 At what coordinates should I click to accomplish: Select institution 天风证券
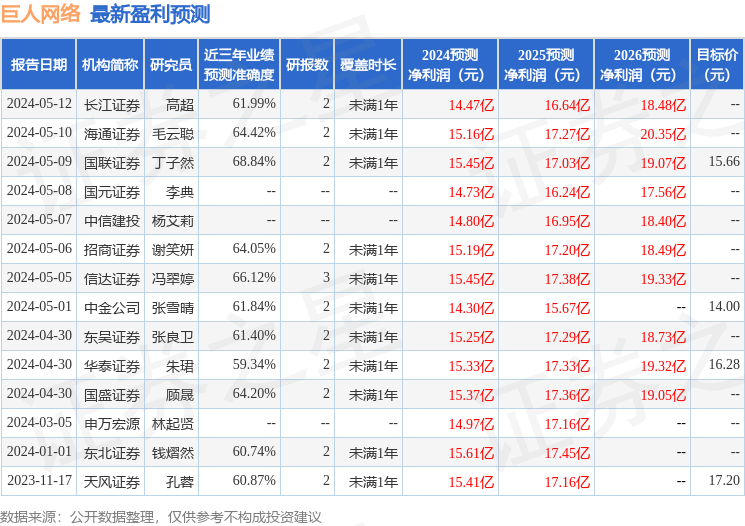click(112, 482)
